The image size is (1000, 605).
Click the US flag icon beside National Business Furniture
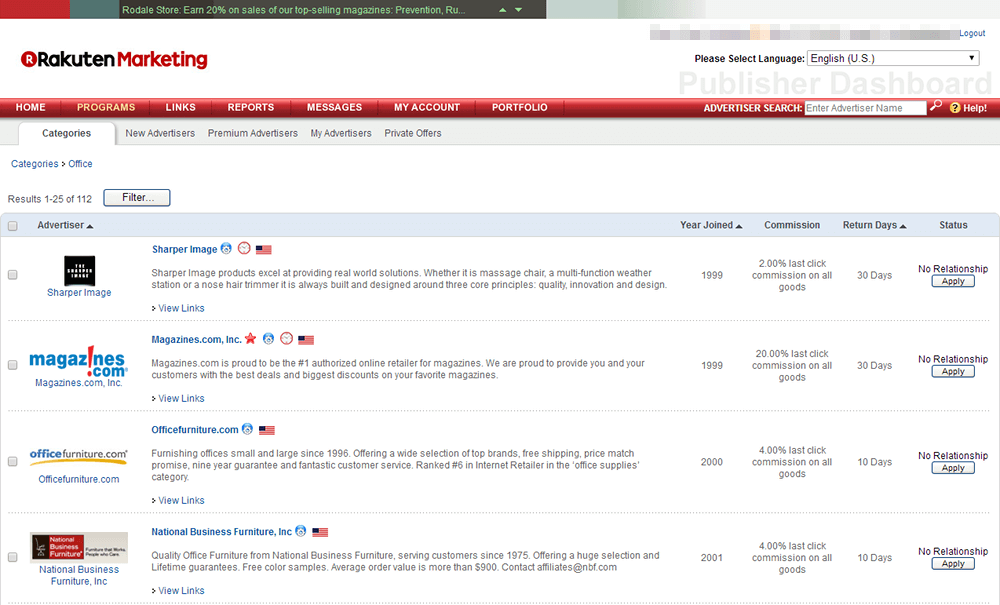pyautogui.click(x=320, y=532)
